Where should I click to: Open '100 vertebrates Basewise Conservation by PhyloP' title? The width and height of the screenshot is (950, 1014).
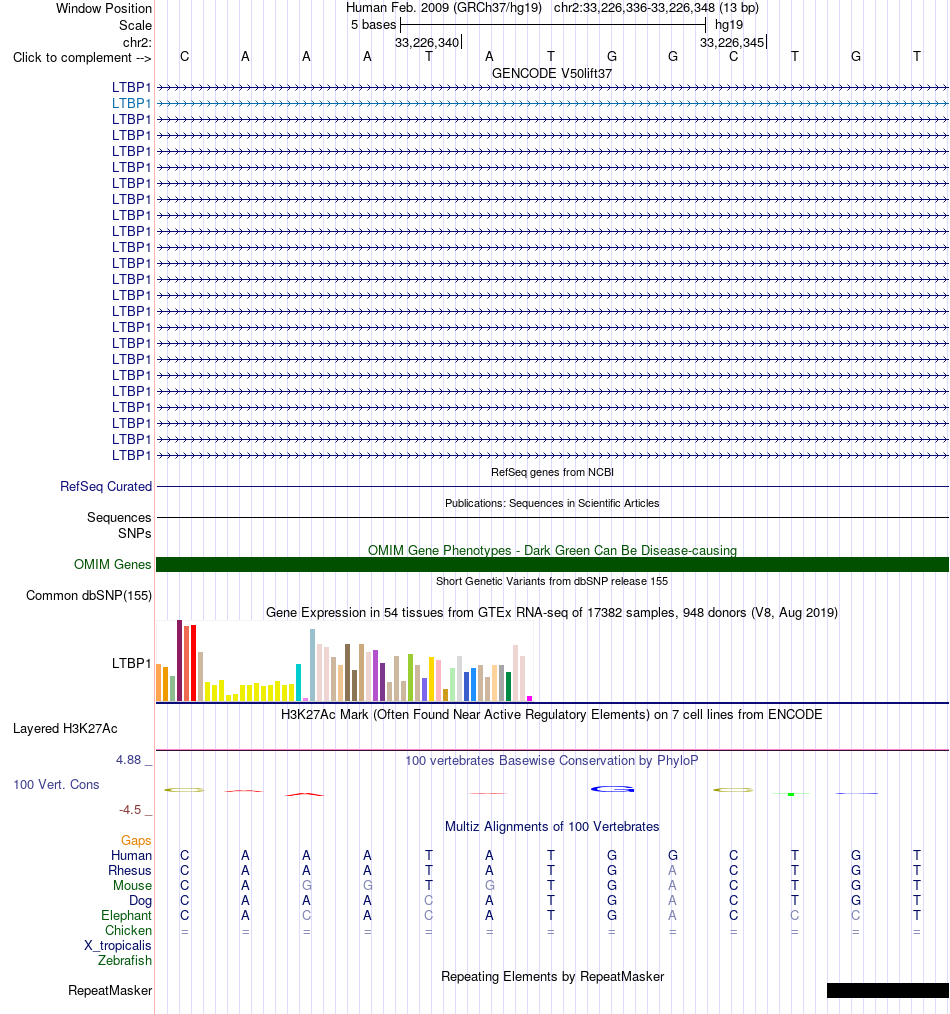pos(552,760)
